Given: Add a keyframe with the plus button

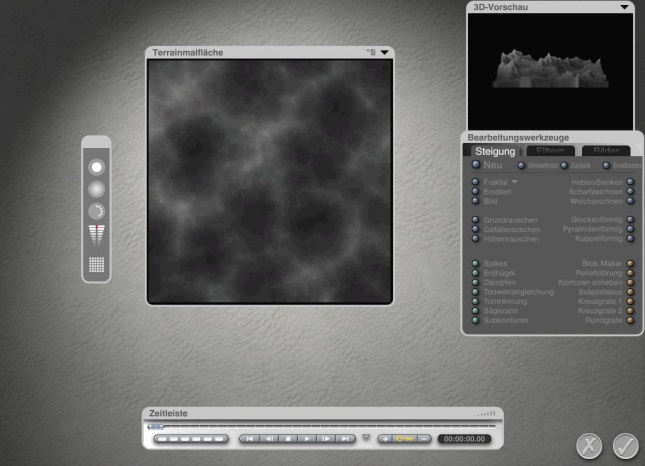Looking at the screenshot, I should [385, 439].
